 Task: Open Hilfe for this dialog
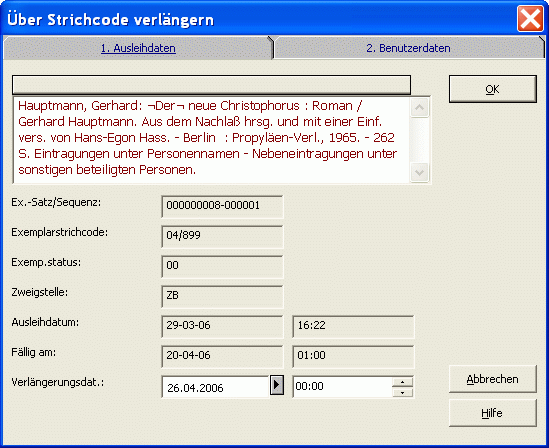pyautogui.click(x=493, y=413)
